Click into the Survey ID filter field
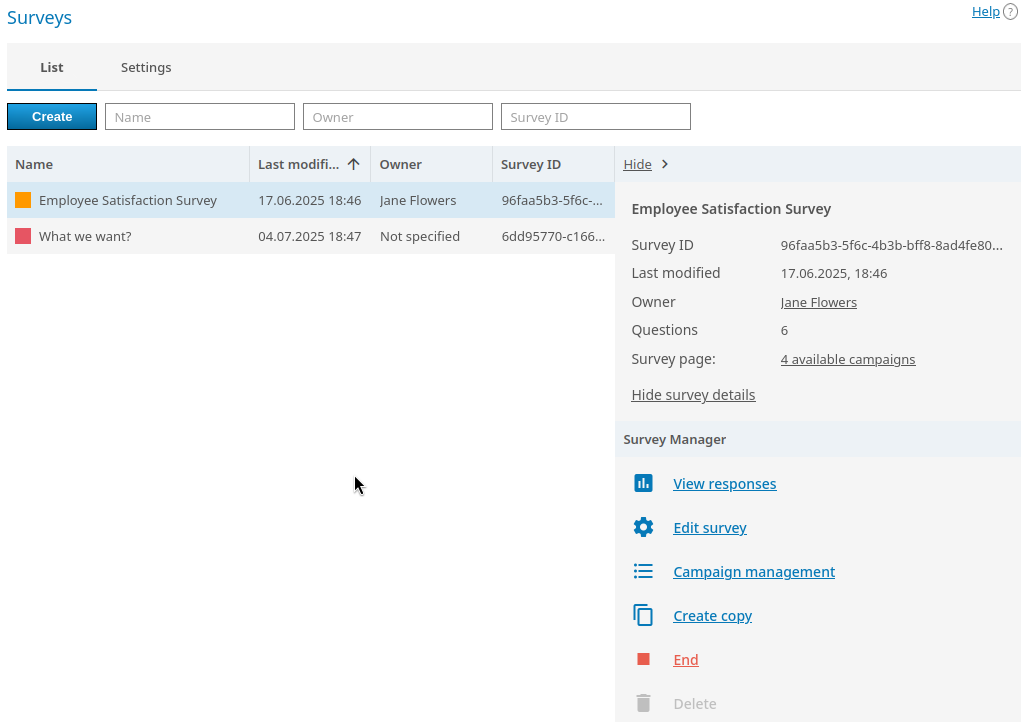1023x727 pixels. pyautogui.click(x=595, y=117)
